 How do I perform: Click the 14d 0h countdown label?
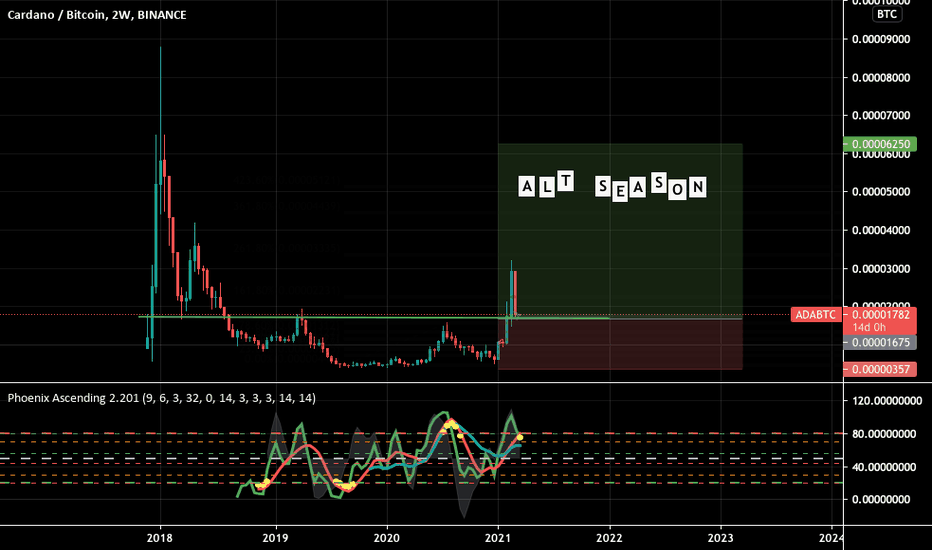868,328
